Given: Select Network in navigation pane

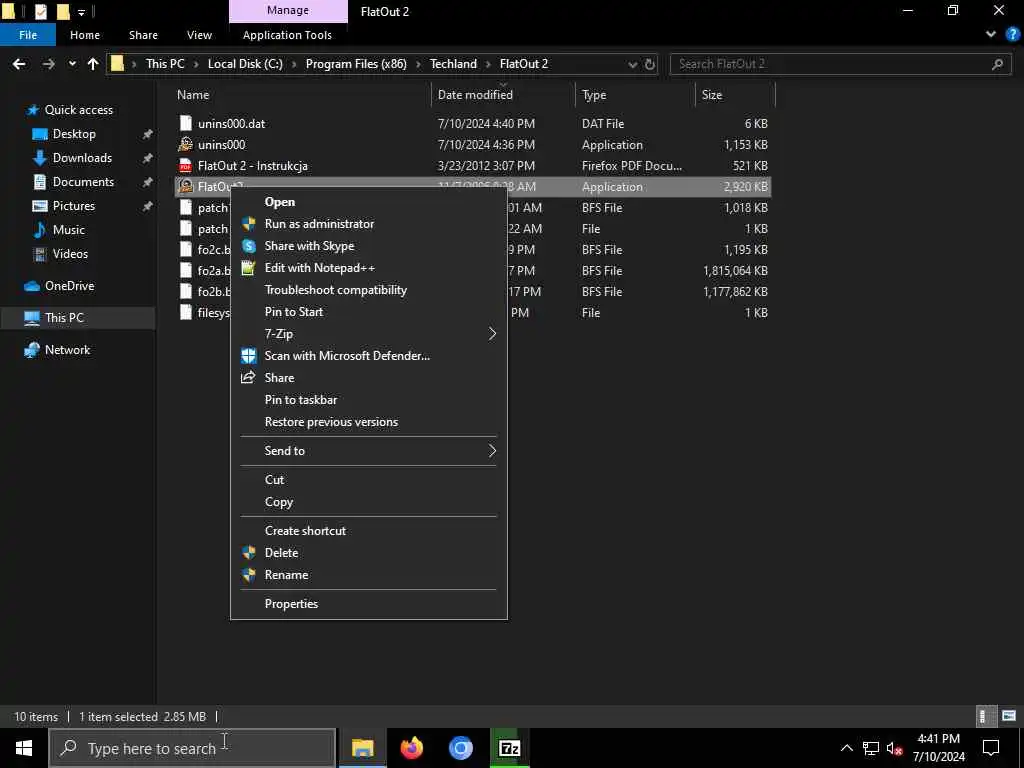Looking at the screenshot, I should (x=67, y=350).
